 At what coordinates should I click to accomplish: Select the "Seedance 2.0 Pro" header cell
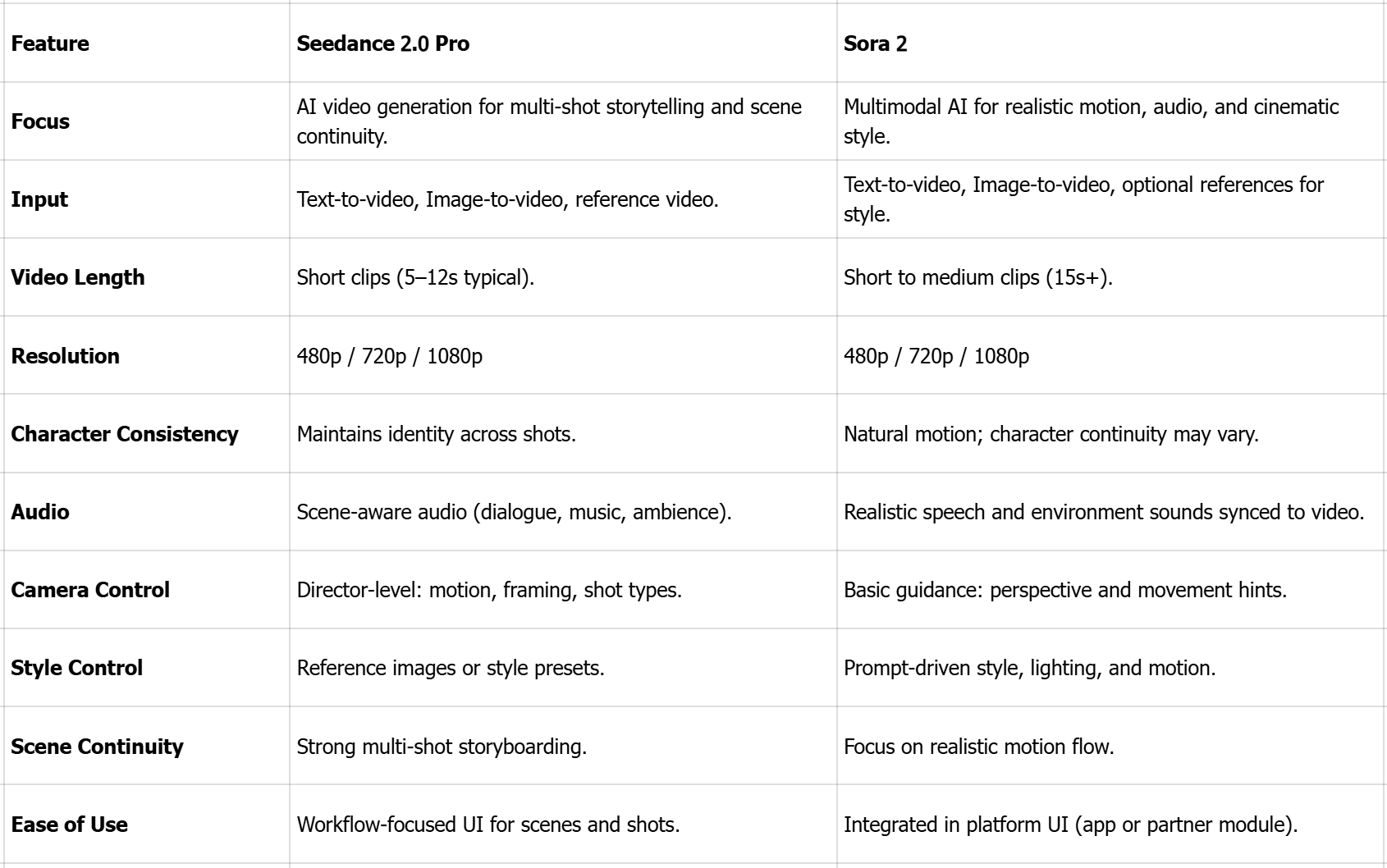click(383, 43)
